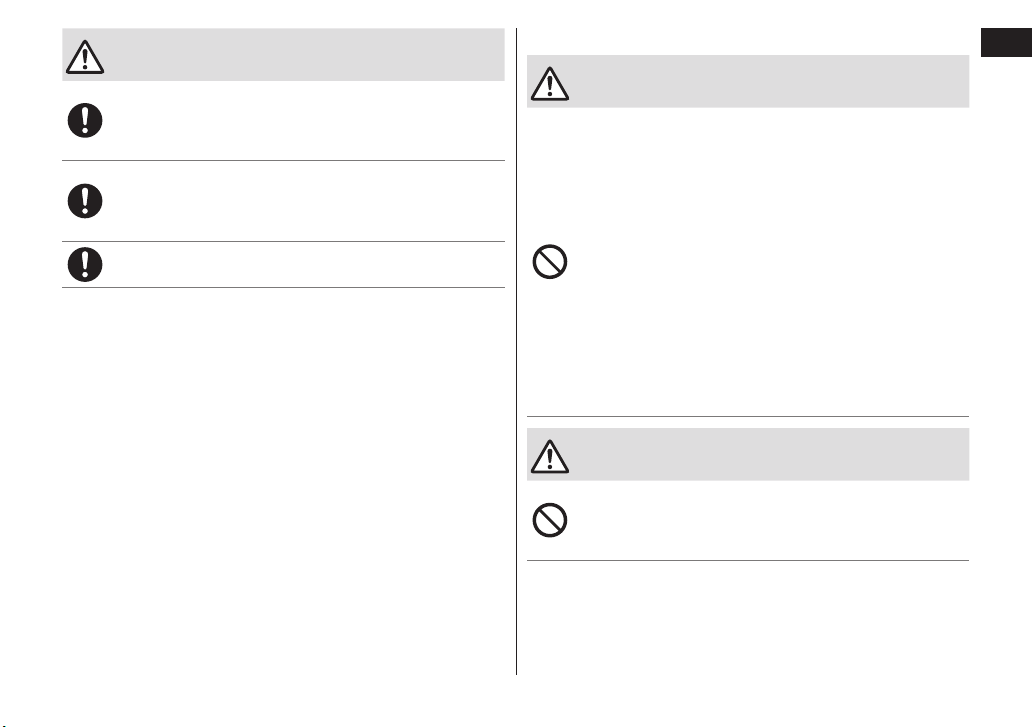Viewport: 1033px width, 727px height.
Task: Click the black tab rectangle at page corner
Action: point(1006,43)
